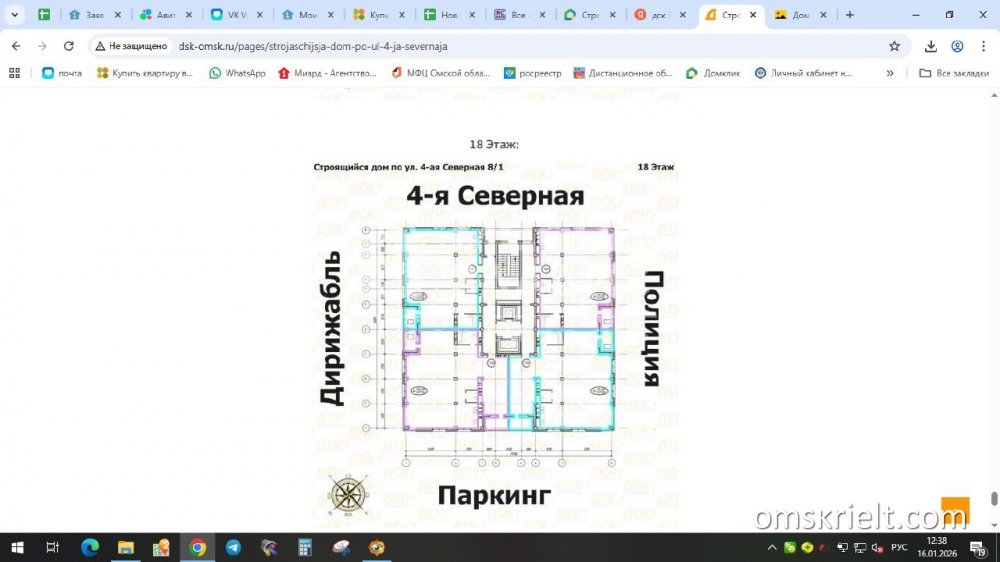
Task: Switch the input language from РУС
Action: (x=899, y=547)
